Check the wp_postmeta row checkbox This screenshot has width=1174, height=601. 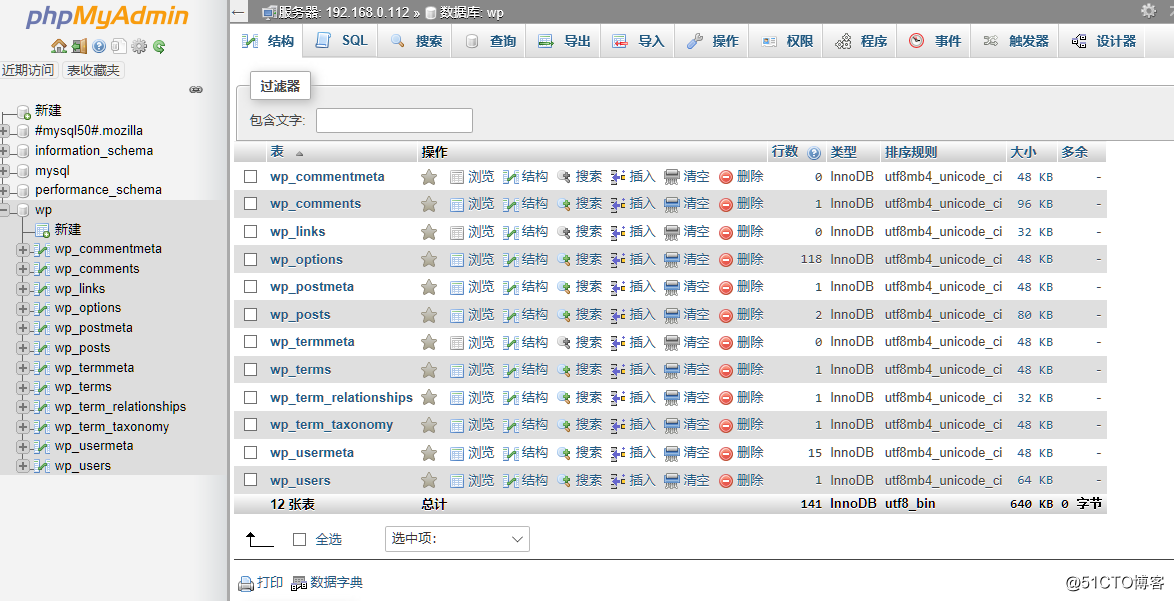(x=251, y=287)
